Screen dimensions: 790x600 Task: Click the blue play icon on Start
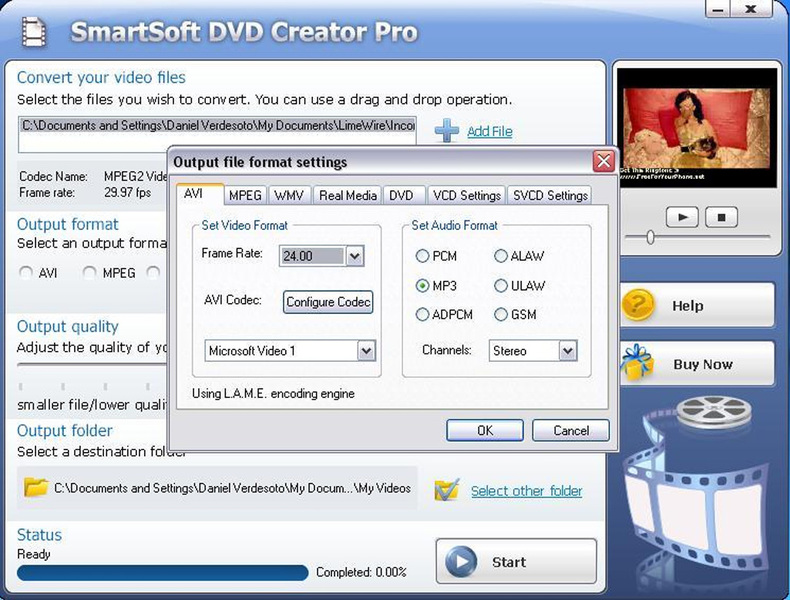click(460, 561)
